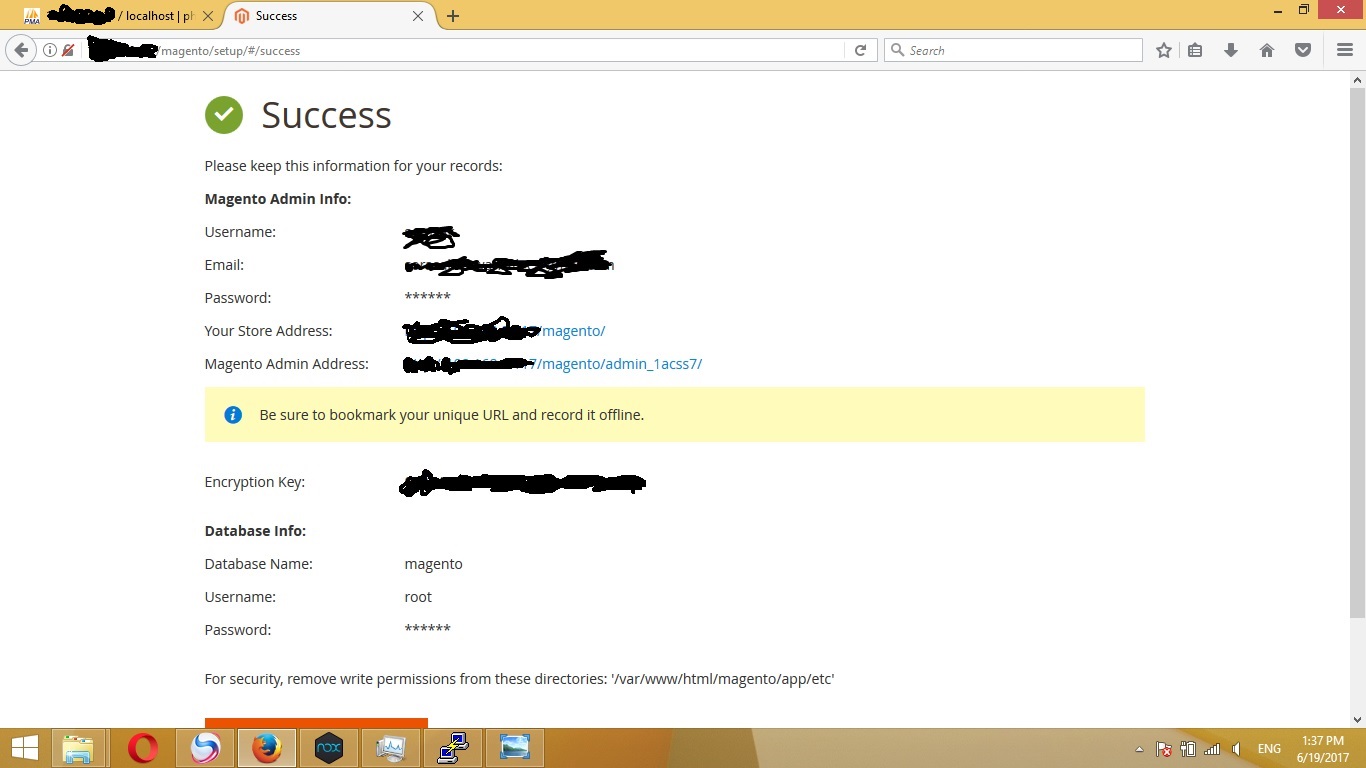This screenshot has width=1366, height=768.
Task: Click the Encryption Key label
Action: pos(255,482)
